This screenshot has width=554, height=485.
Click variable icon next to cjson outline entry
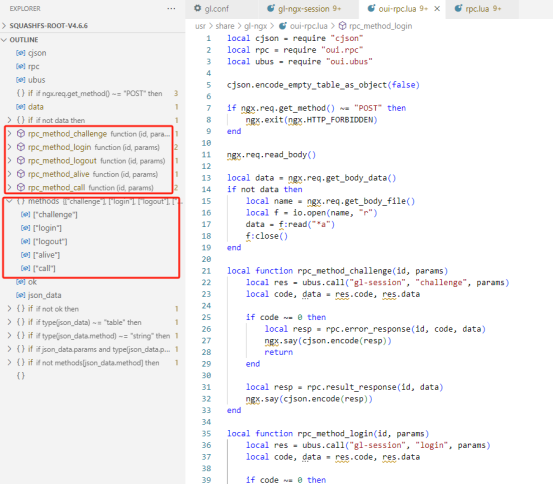[x=20, y=53]
